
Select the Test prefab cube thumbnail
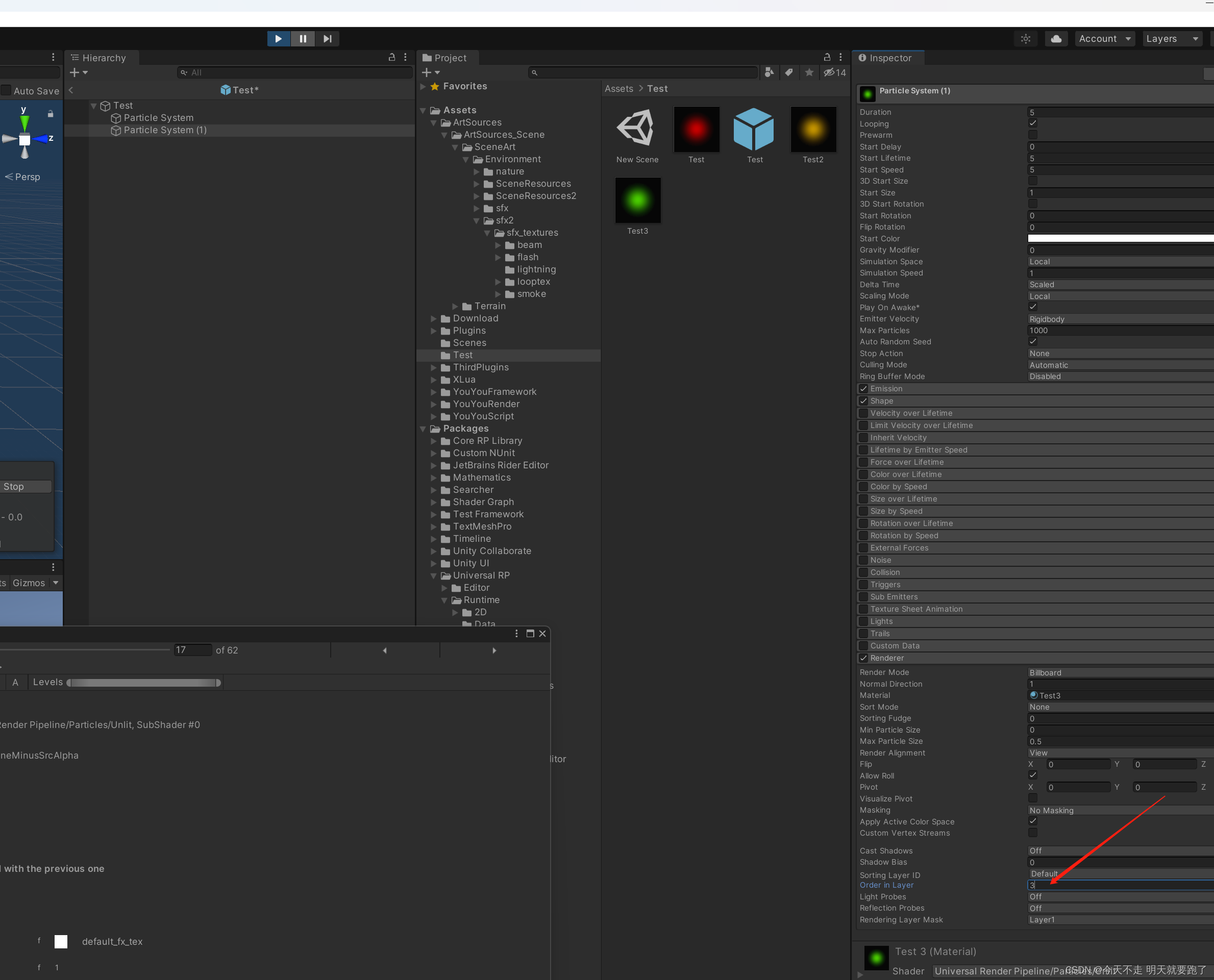[754, 129]
